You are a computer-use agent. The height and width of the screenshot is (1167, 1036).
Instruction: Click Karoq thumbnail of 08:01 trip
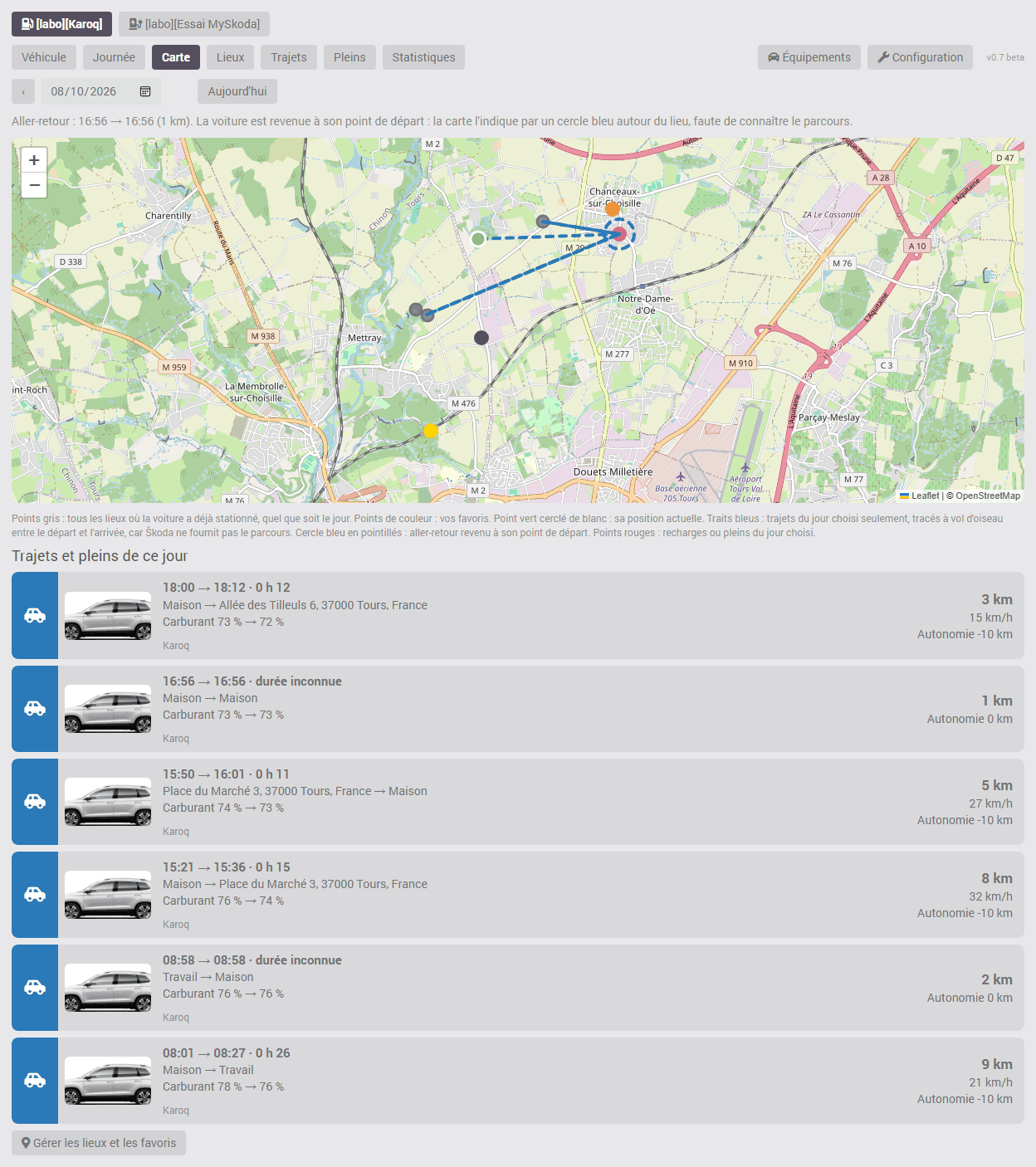(x=108, y=1081)
